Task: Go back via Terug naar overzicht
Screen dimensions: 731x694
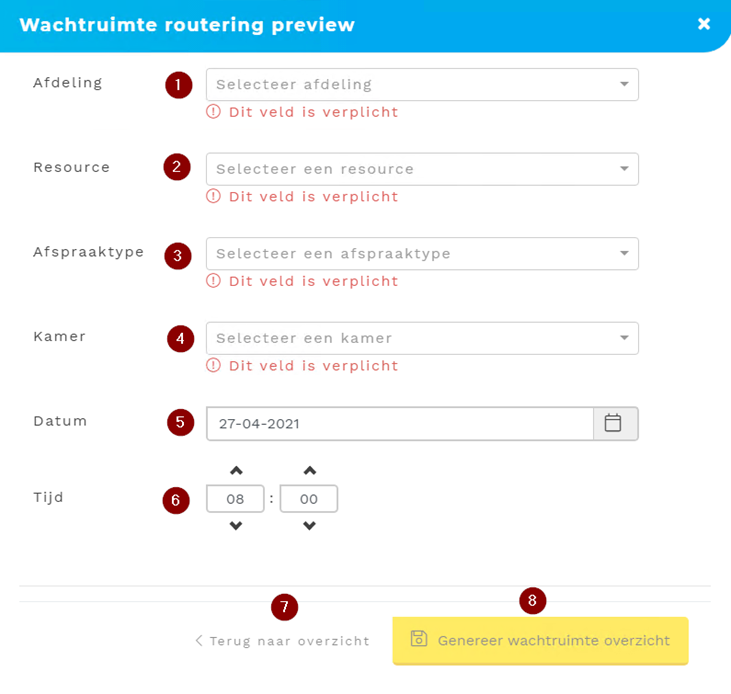Action: click(288, 641)
